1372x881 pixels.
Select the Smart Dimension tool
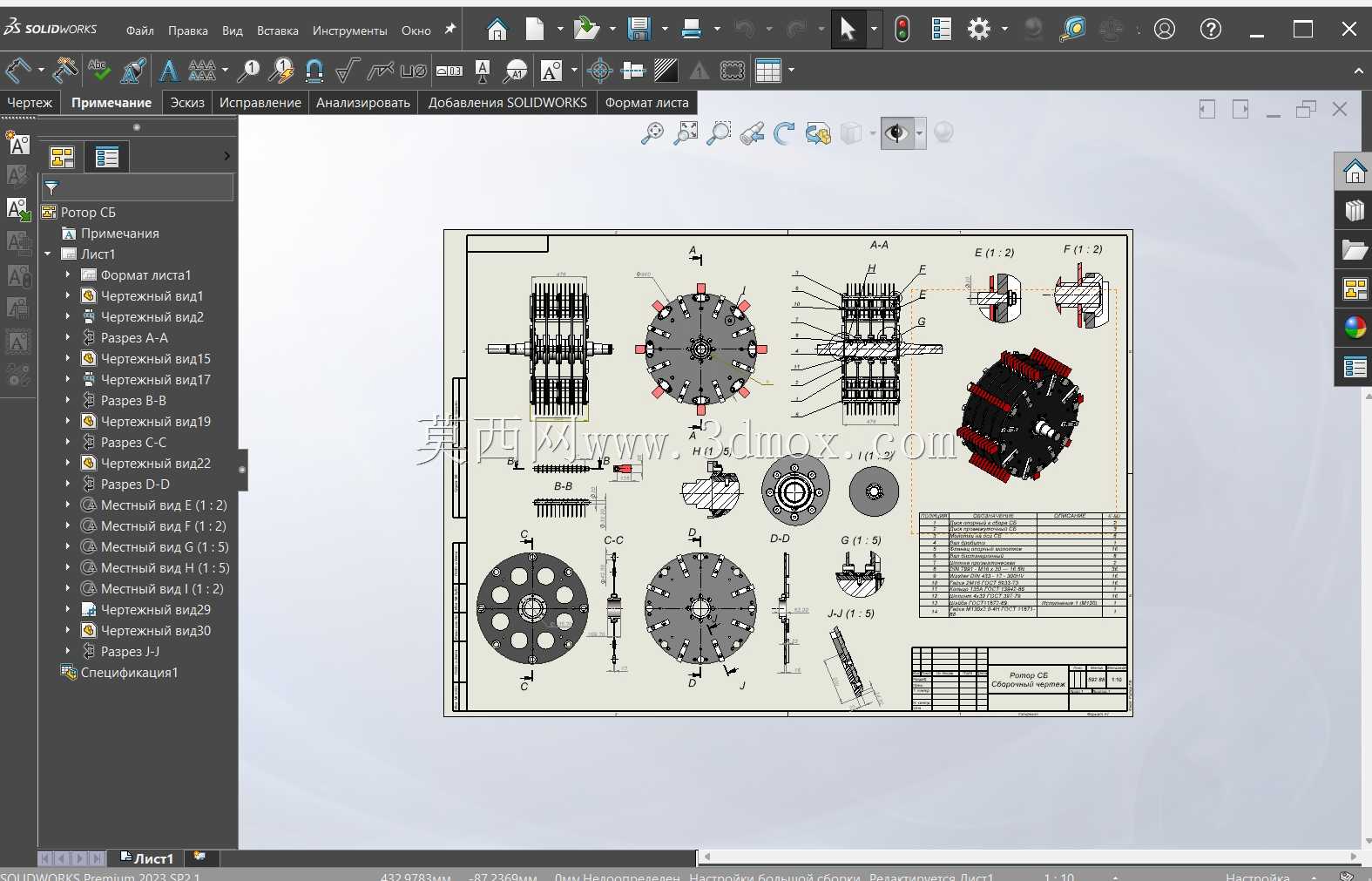coord(18,71)
